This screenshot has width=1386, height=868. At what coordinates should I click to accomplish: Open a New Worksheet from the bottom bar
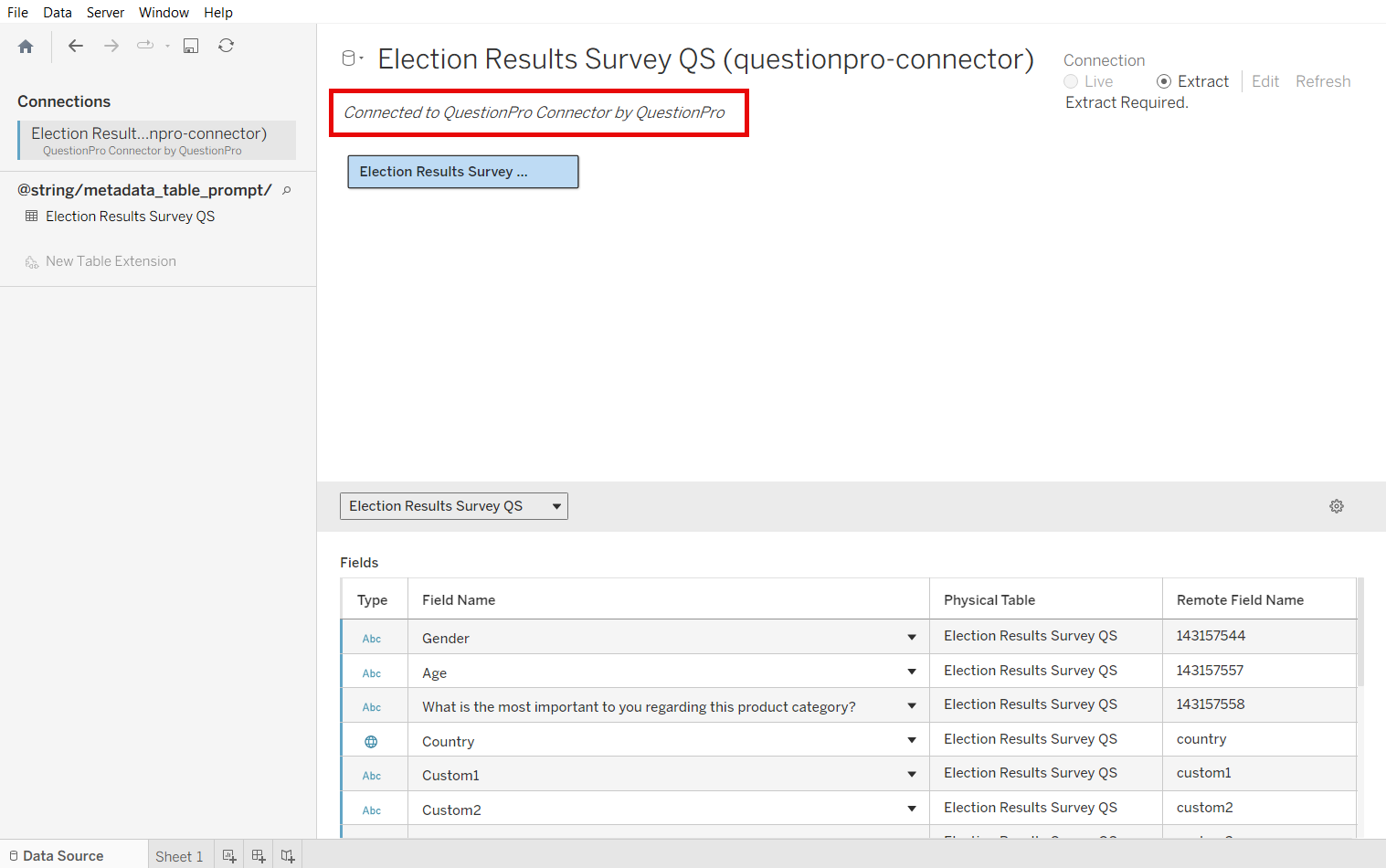229,854
